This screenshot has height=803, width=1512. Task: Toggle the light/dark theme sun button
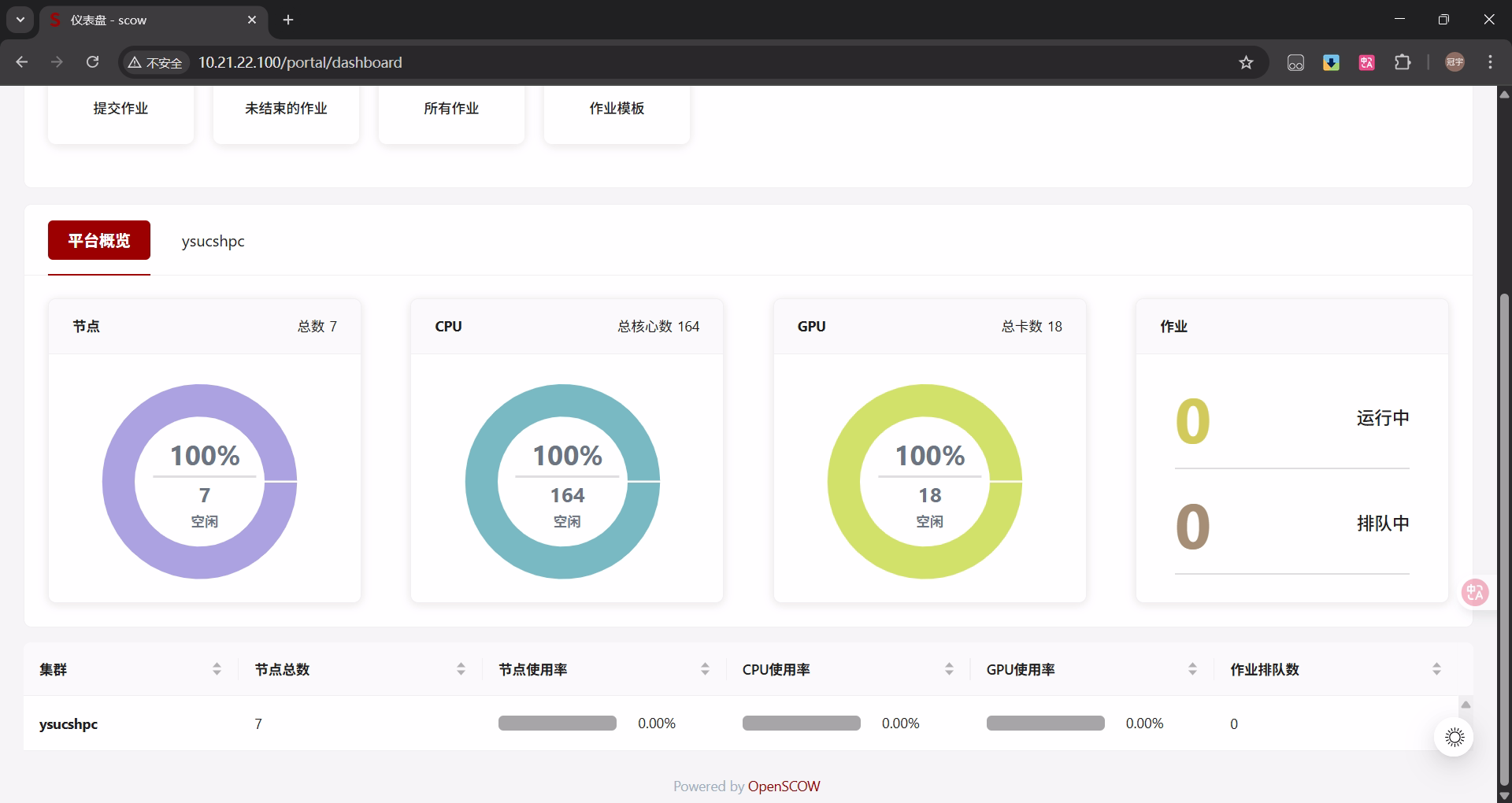[1454, 737]
